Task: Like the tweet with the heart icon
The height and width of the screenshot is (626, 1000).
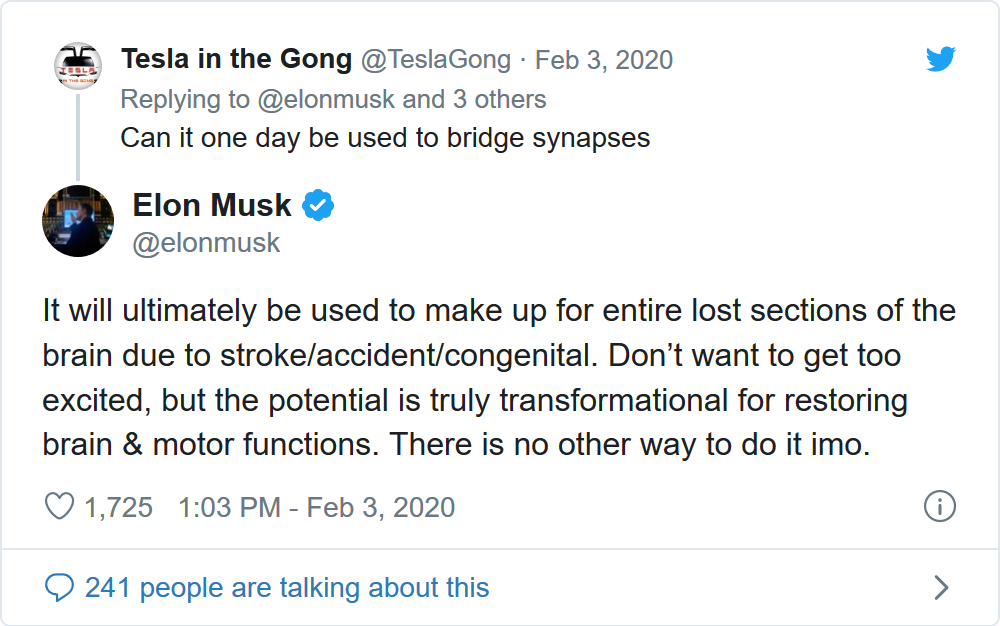Action: 60,507
